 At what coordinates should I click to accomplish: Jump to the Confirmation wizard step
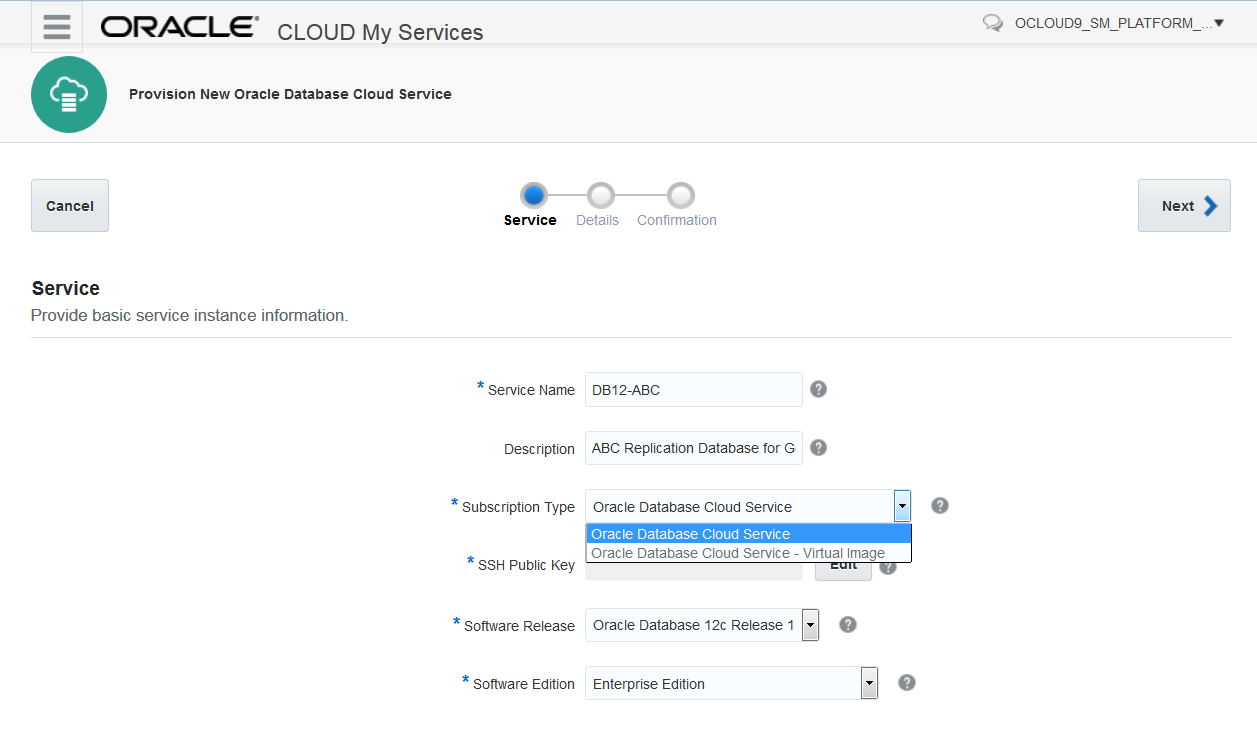[680, 195]
